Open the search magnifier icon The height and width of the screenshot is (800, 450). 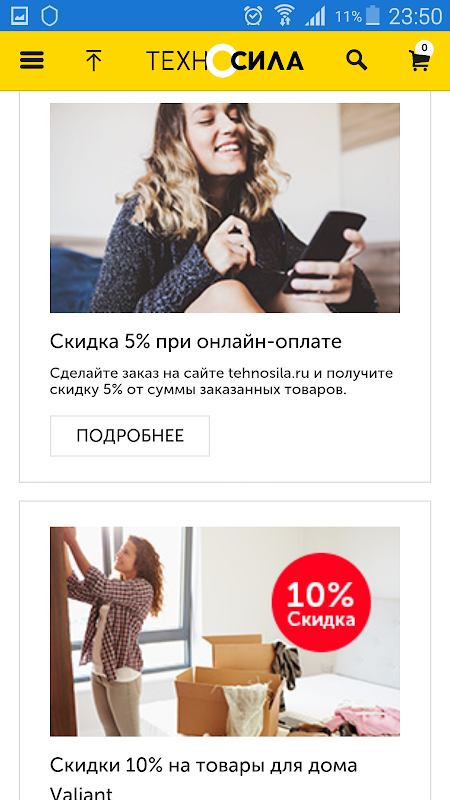click(357, 60)
